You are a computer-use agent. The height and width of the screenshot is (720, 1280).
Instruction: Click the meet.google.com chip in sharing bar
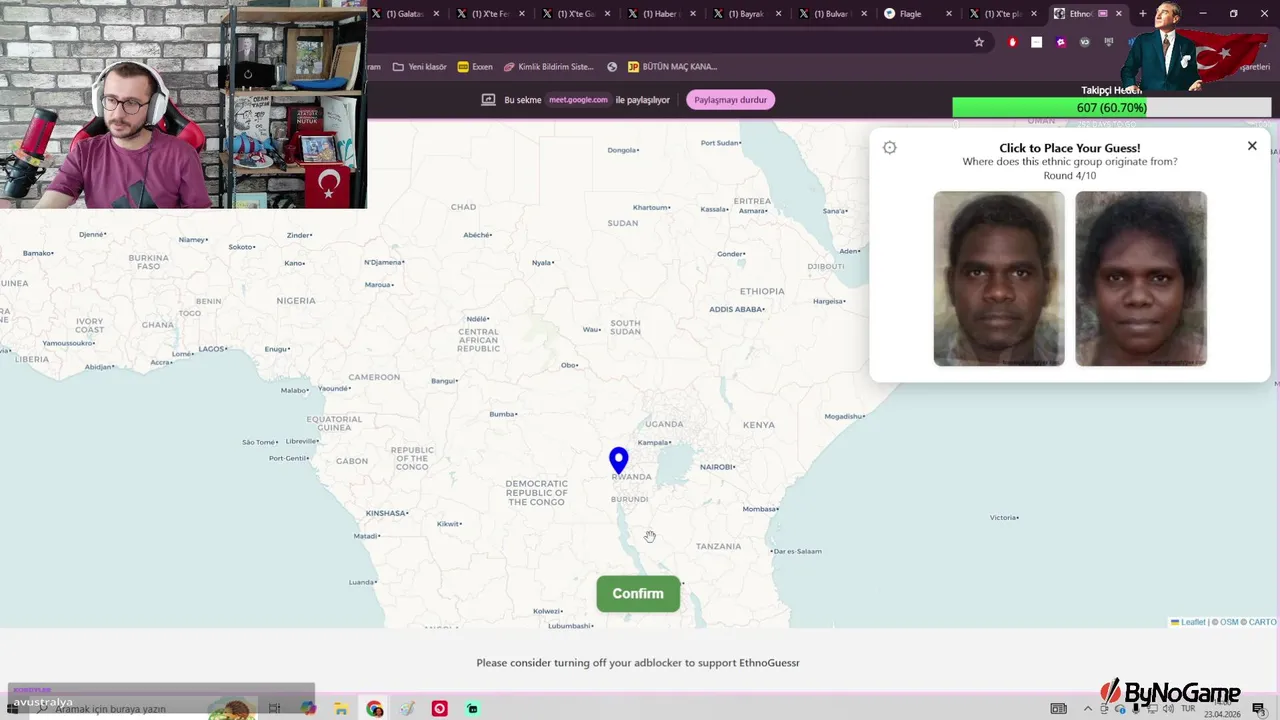click(x=578, y=100)
